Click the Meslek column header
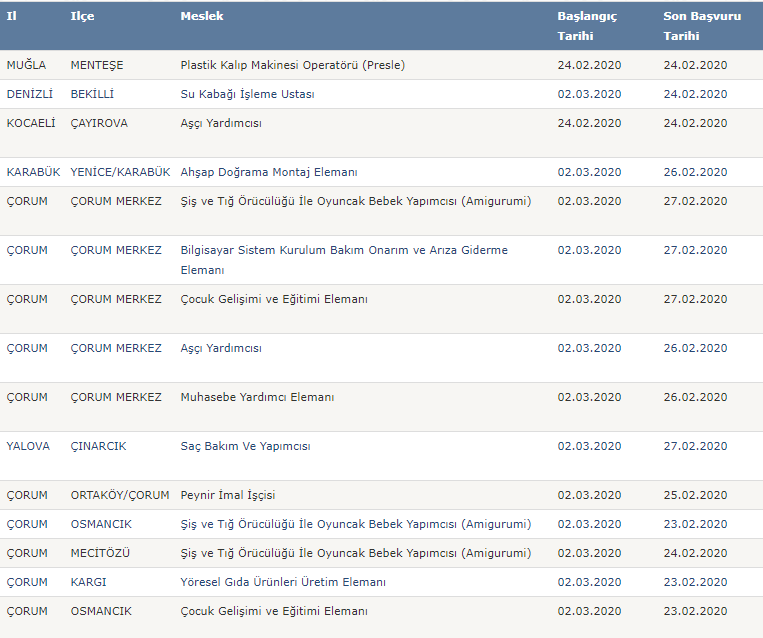763x638 pixels. pyautogui.click(x=201, y=16)
